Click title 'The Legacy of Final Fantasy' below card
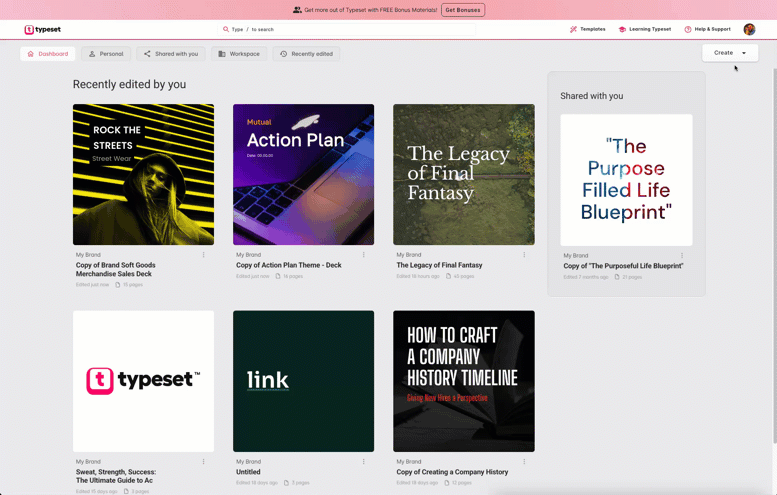This screenshot has width=777, height=495. [x=440, y=265]
